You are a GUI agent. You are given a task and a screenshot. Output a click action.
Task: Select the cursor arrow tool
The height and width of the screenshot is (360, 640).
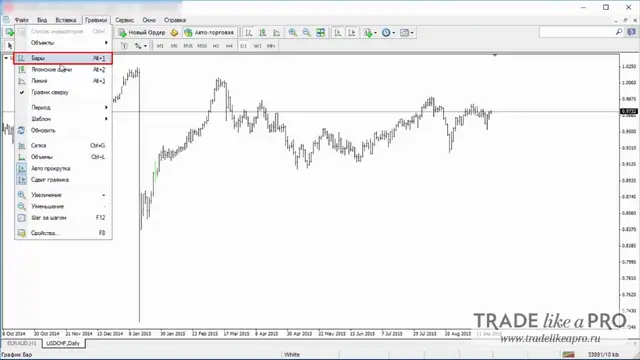[10, 46]
